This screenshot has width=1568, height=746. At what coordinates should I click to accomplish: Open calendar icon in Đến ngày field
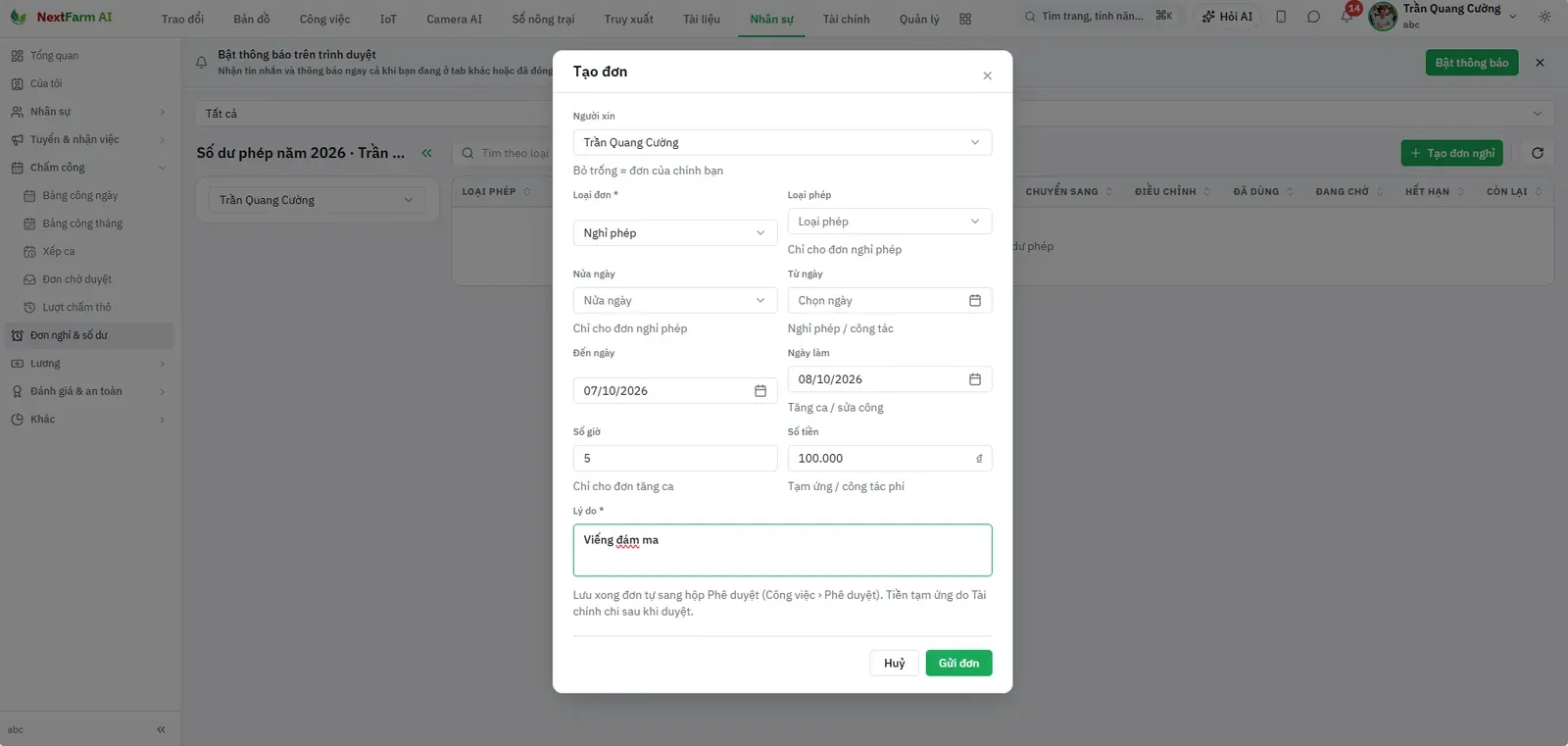click(x=759, y=390)
